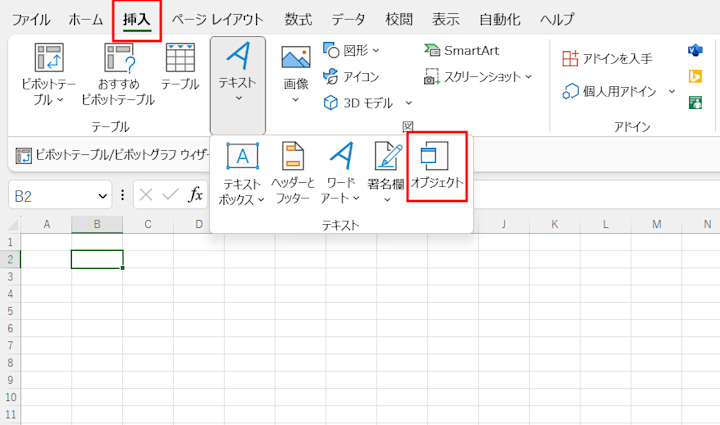Select row 2 header

(10, 259)
